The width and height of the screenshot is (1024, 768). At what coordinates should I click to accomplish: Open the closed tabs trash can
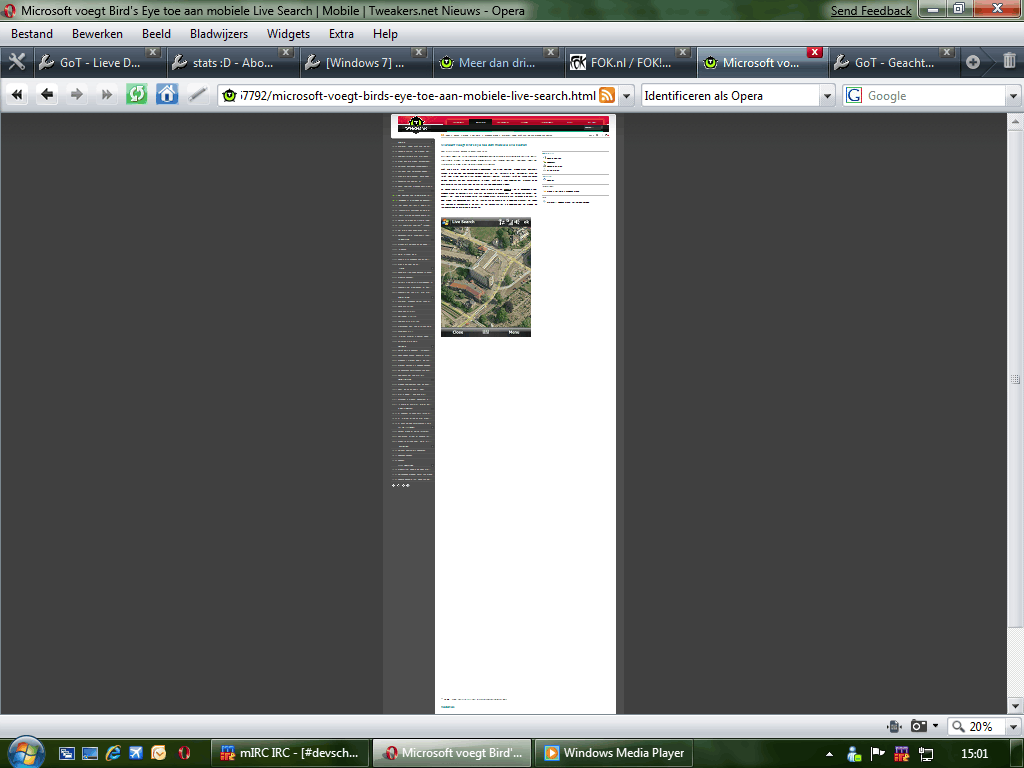(1009, 61)
